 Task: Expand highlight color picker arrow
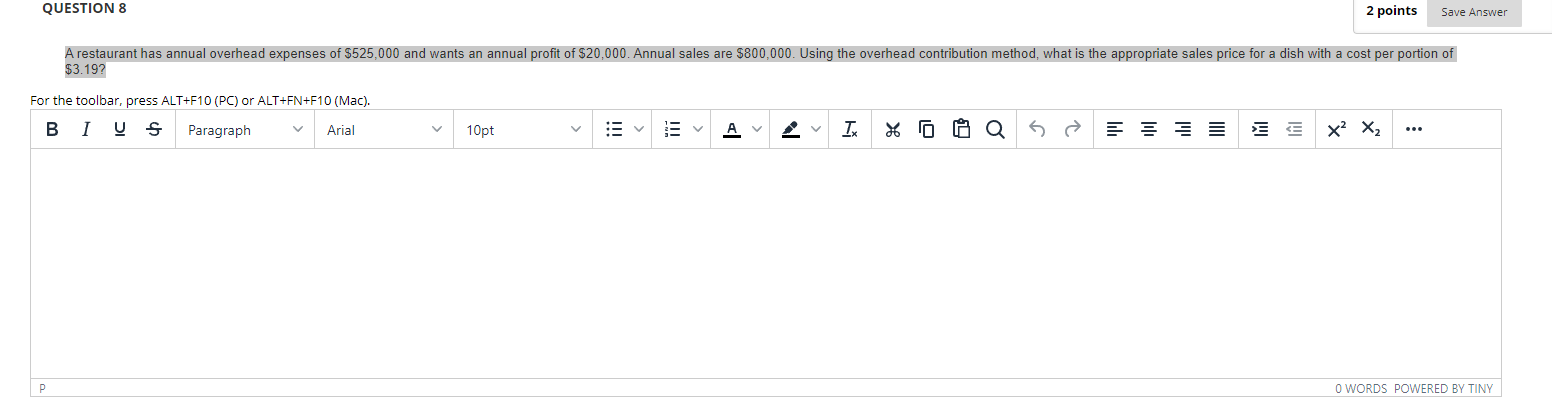click(815, 130)
